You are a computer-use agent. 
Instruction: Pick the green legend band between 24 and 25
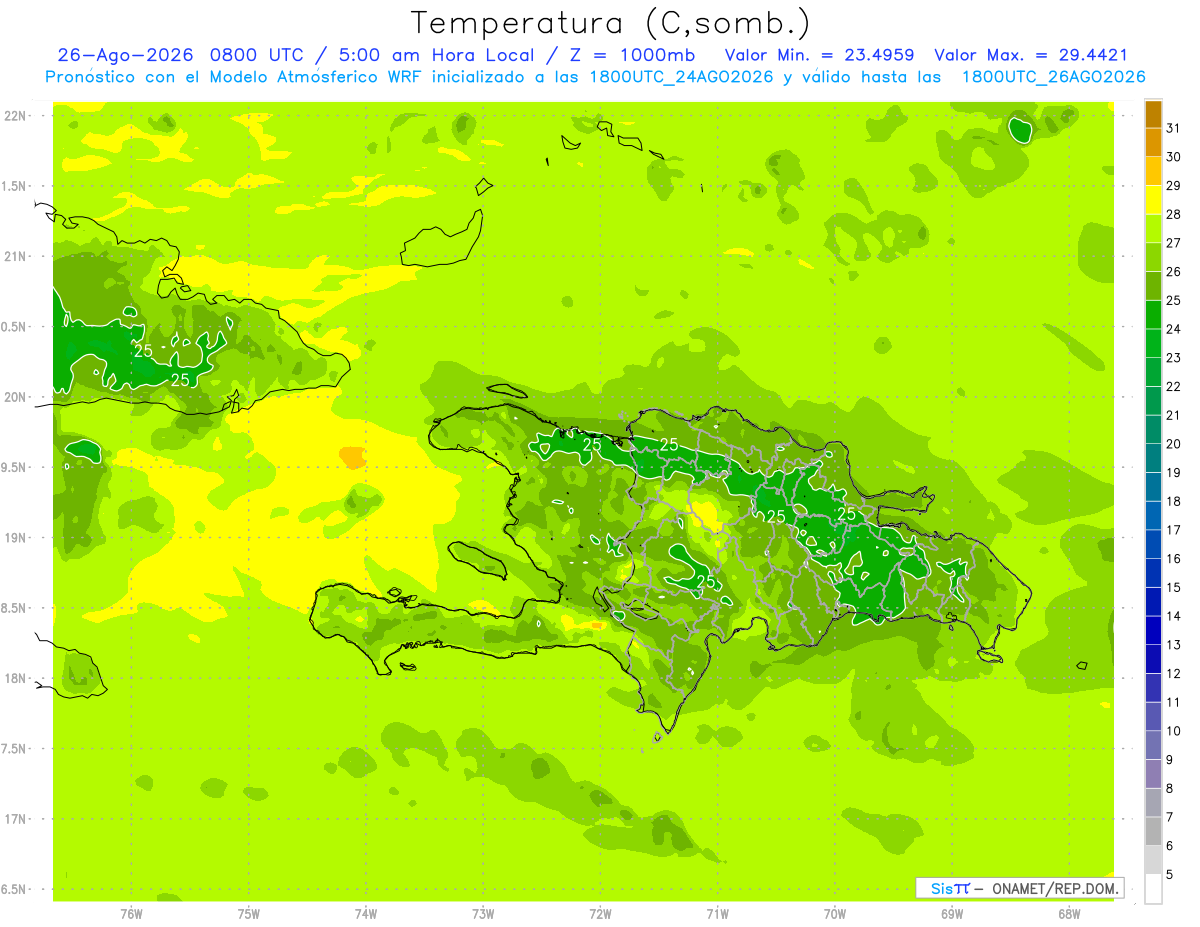pos(1153,315)
